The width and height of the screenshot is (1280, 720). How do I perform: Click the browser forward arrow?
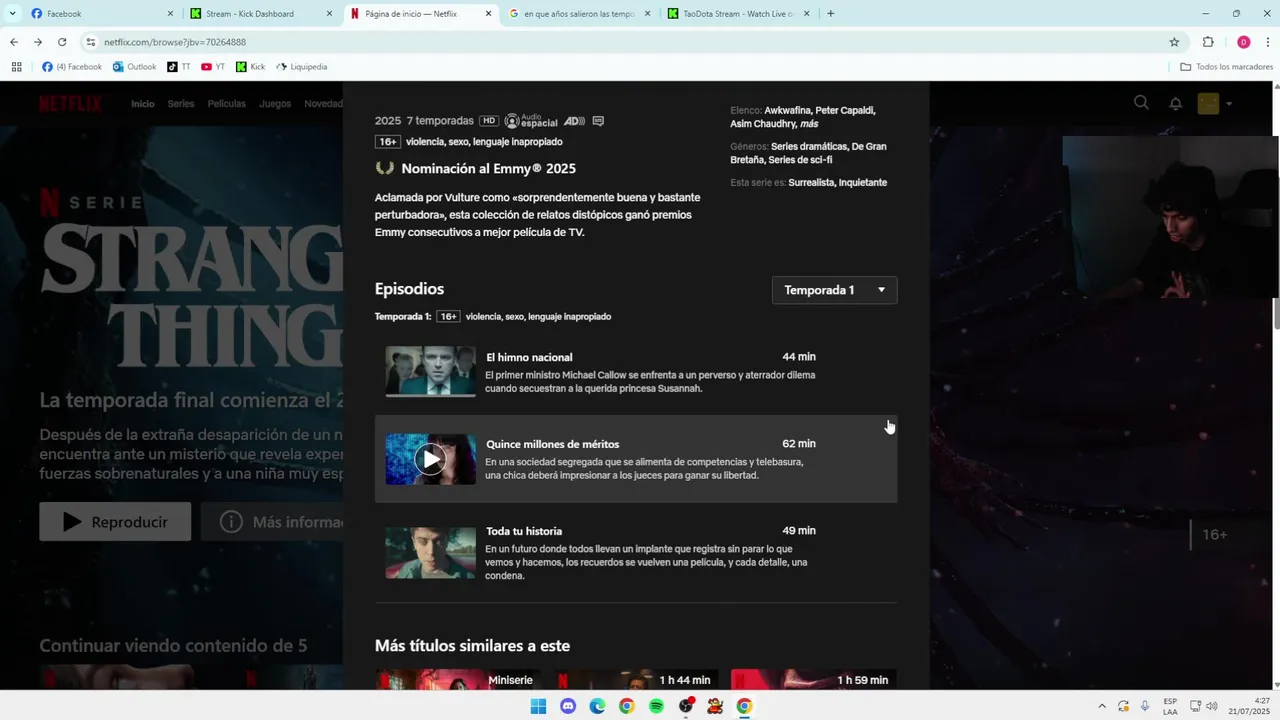tap(38, 42)
